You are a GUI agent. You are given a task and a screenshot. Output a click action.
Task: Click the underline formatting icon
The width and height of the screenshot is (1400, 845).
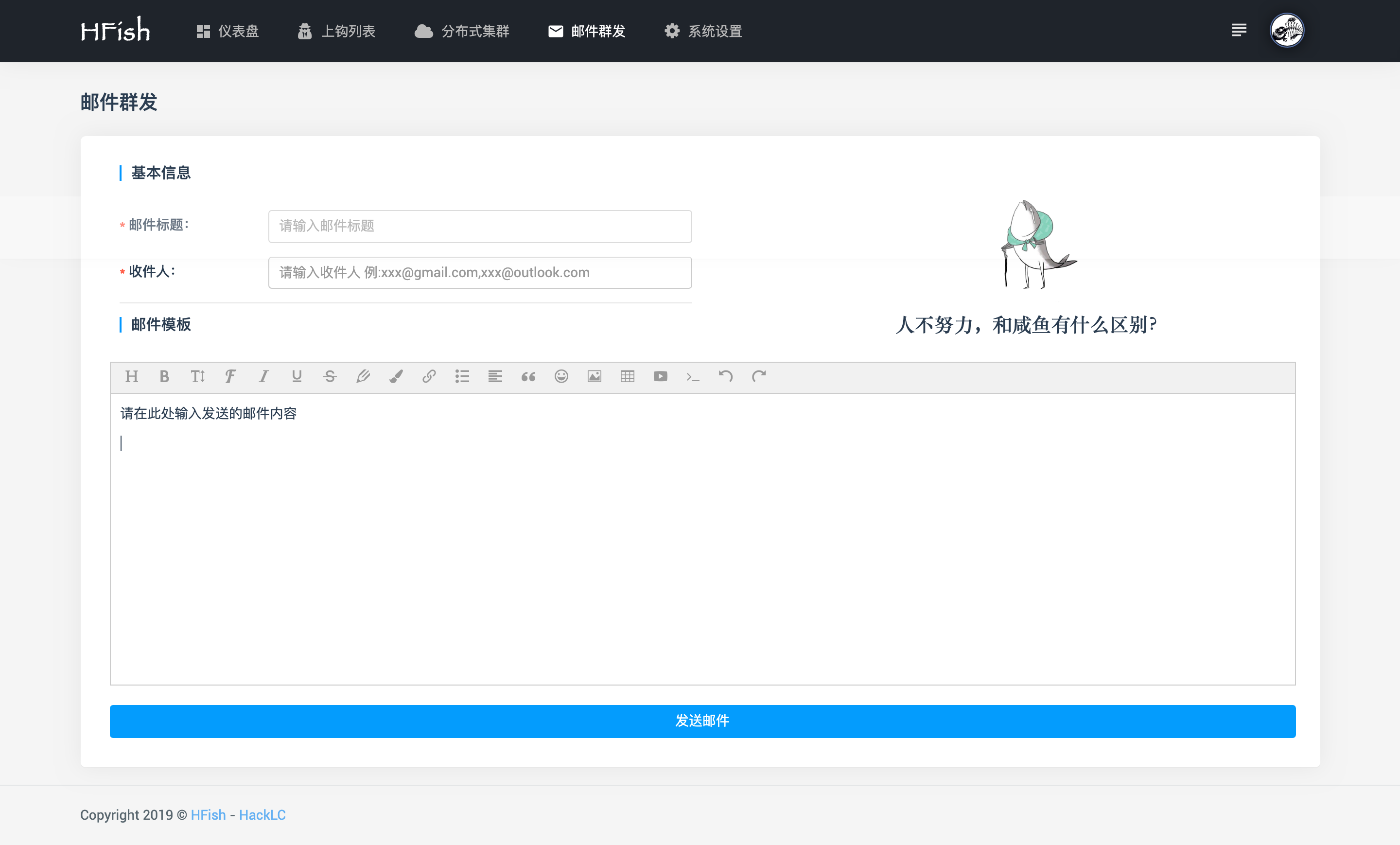coord(297,376)
